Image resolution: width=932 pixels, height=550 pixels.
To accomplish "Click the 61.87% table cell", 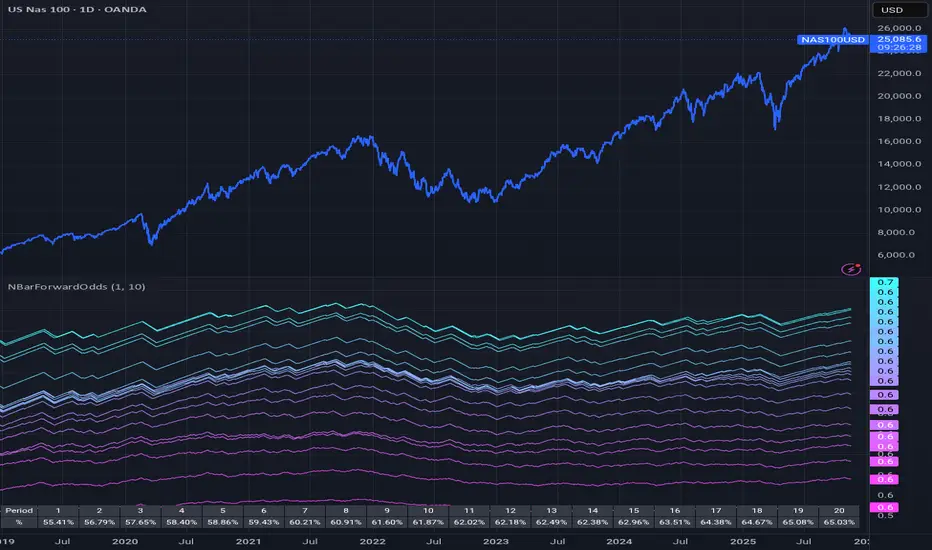I will (428, 522).
